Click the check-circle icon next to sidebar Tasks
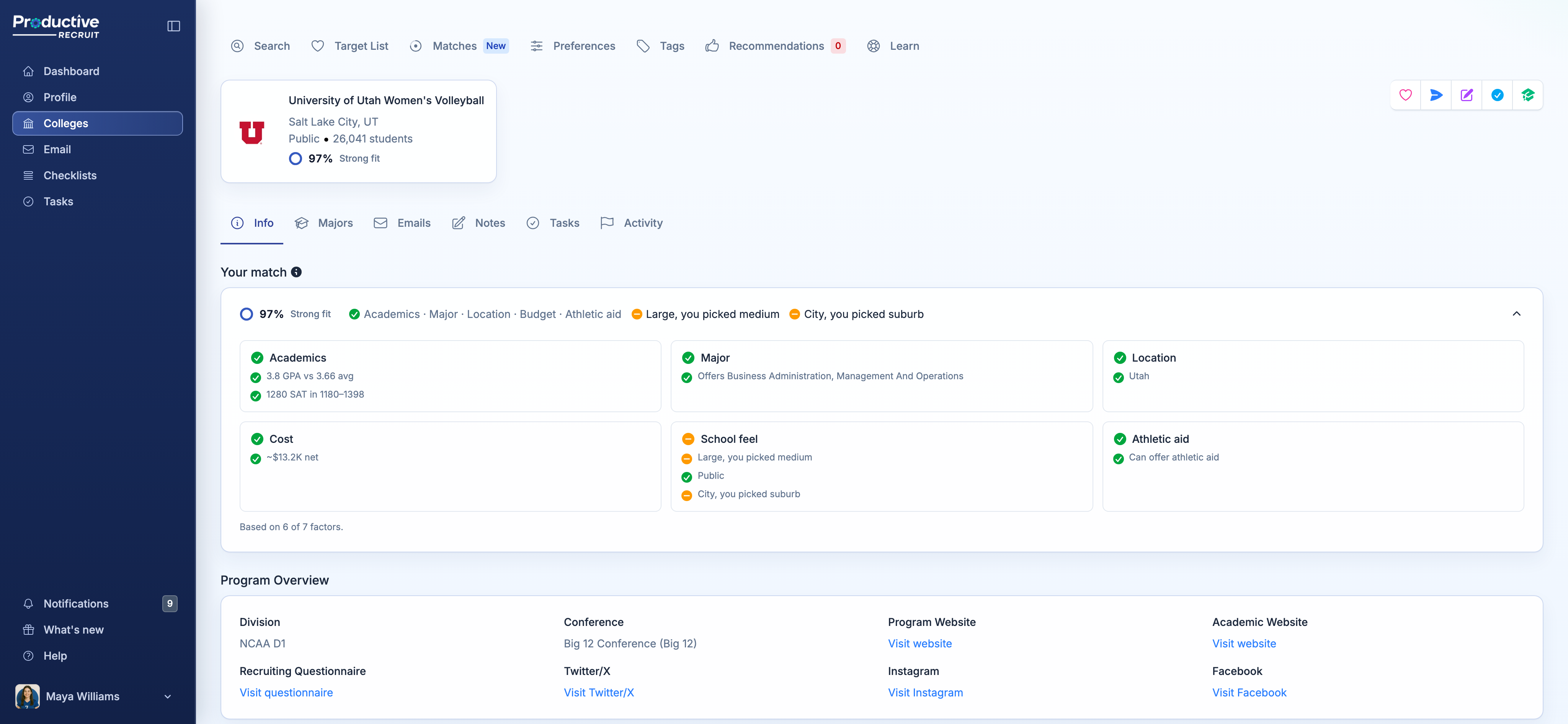The image size is (1568, 724). coord(28,201)
